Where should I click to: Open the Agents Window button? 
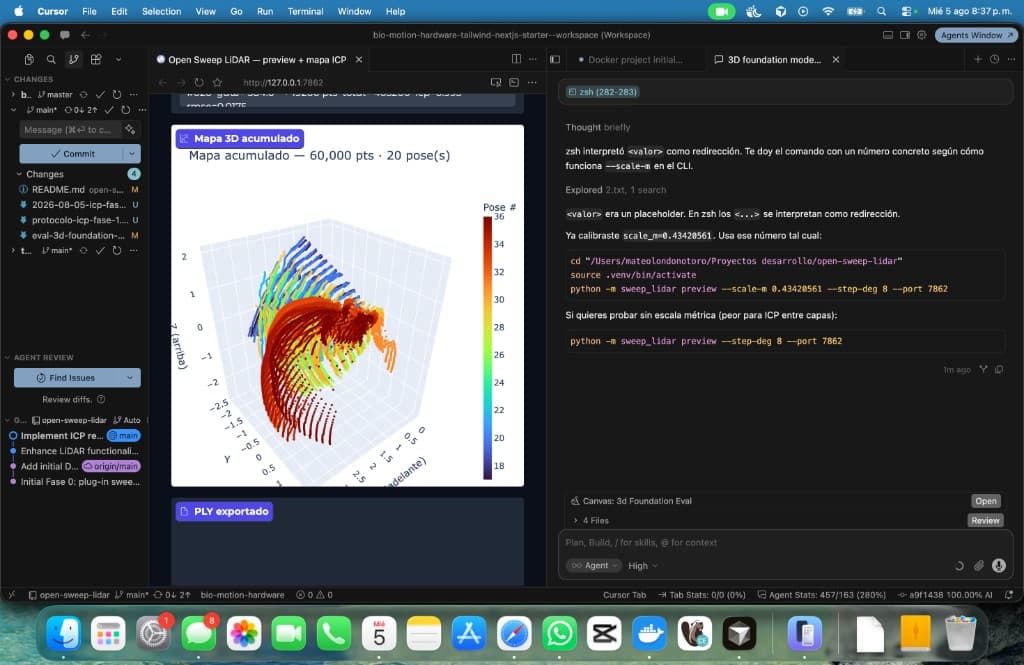pyautogui.click(x=976, y=35)
